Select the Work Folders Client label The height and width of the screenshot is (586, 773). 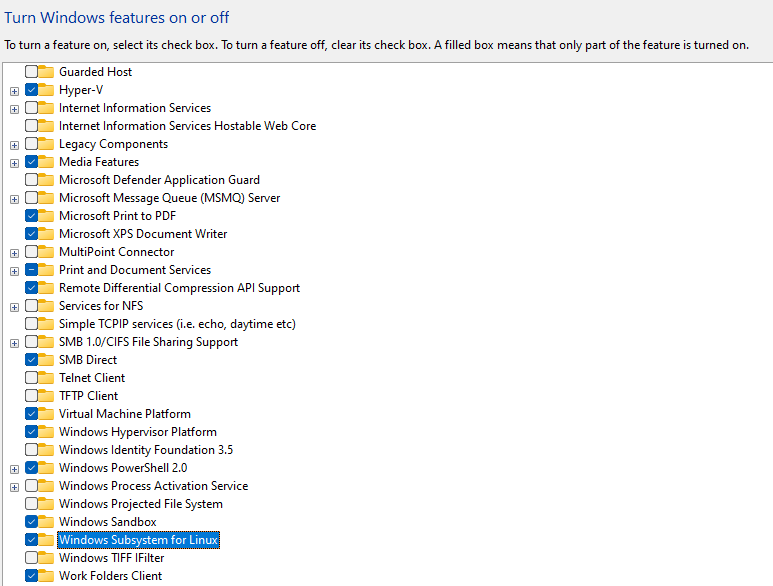pos(110,576)
